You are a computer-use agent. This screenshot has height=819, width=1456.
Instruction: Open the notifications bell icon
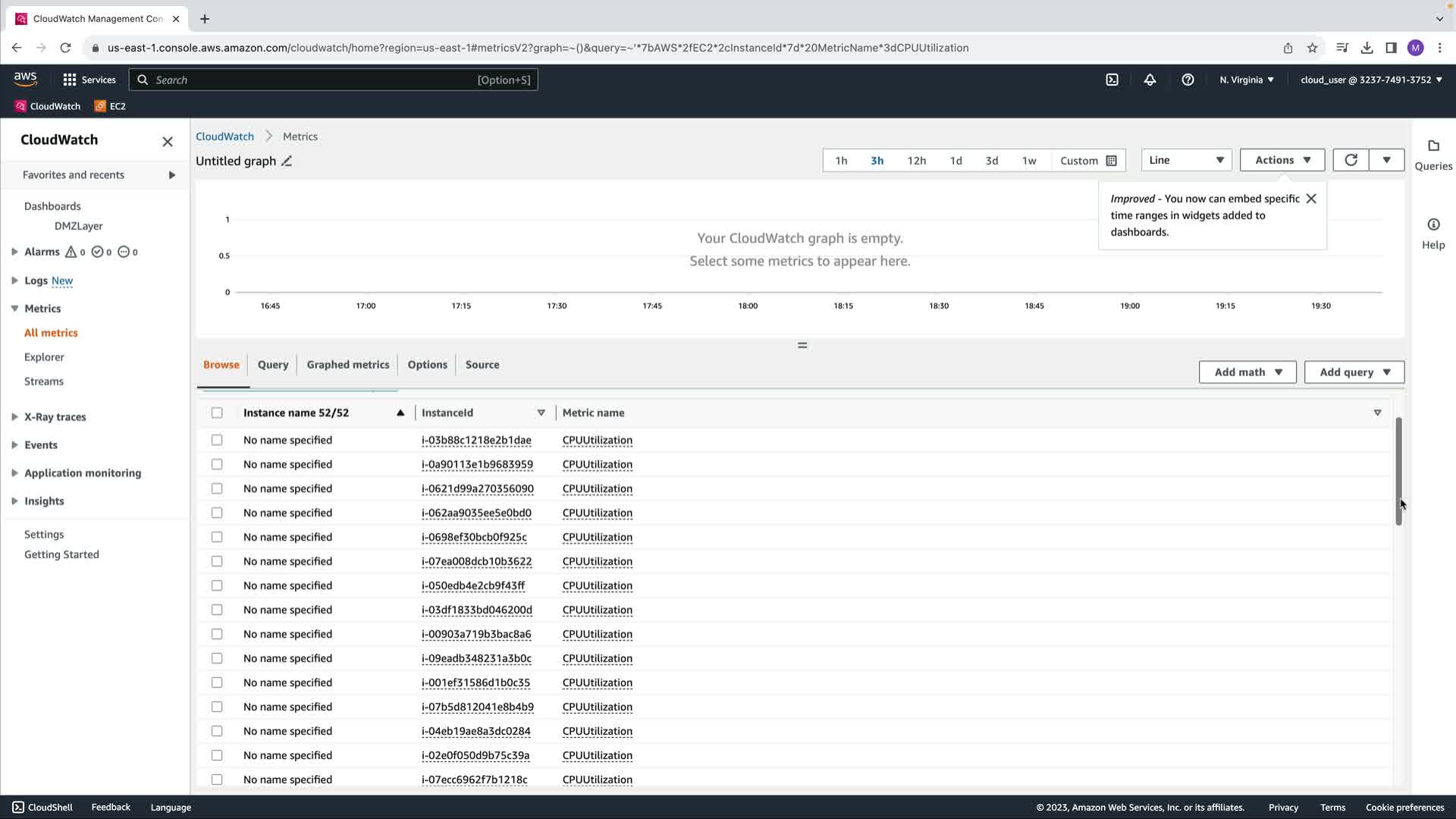coord(1150,80)
